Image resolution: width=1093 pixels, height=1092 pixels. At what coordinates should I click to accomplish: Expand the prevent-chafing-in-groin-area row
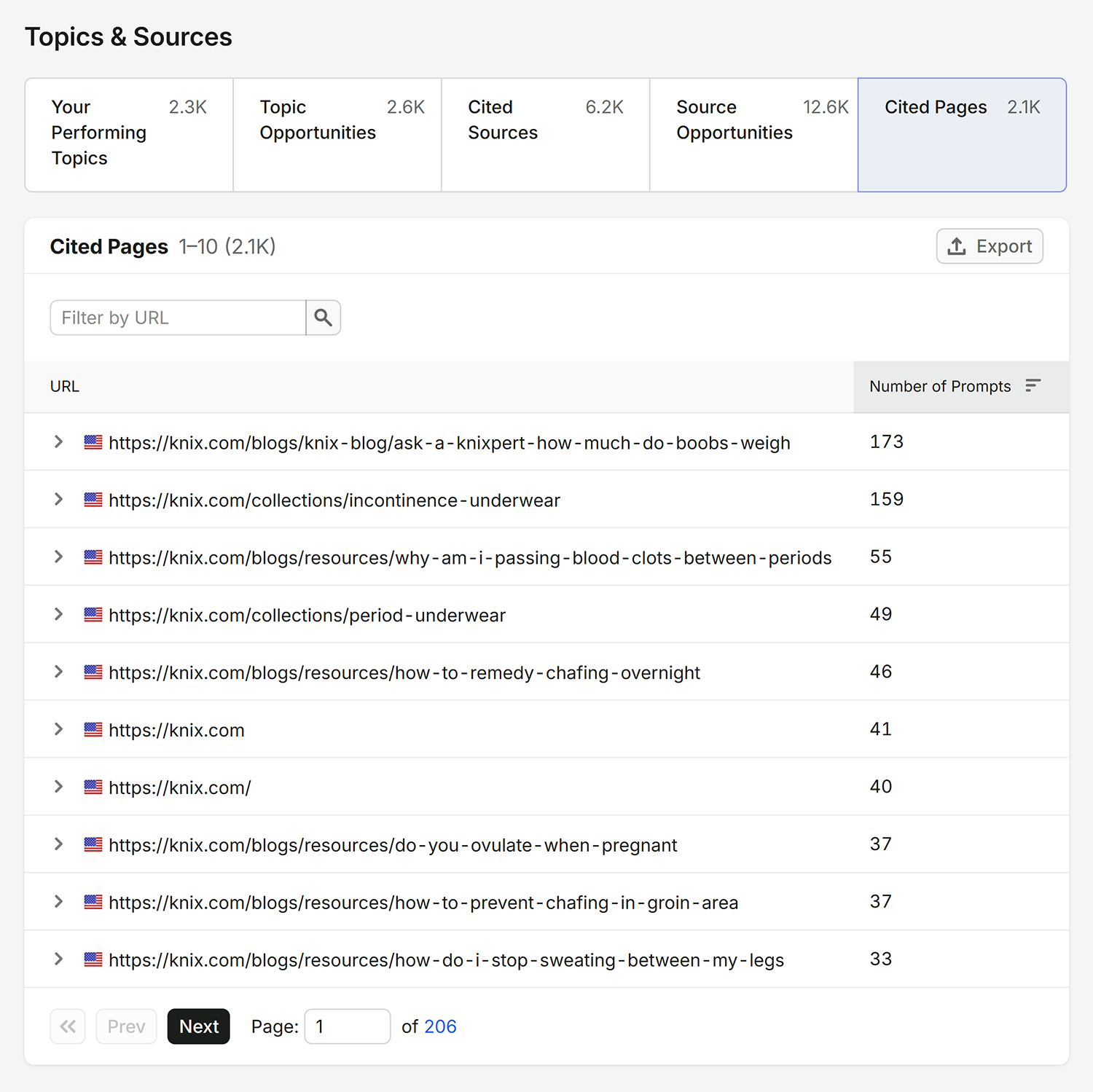(58, 902)
